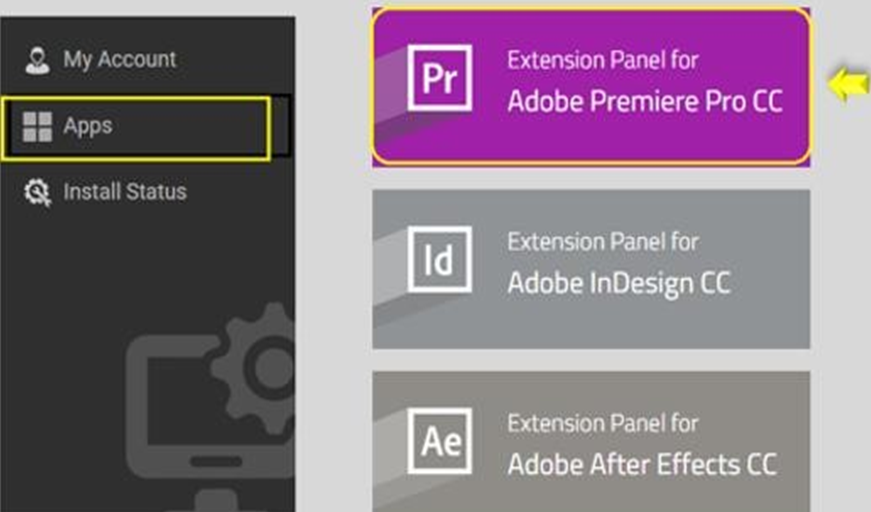The image size is (871, 512).
Task: Click the yellow arrow beside Premiere Pro card
Action: coord(848,84)
